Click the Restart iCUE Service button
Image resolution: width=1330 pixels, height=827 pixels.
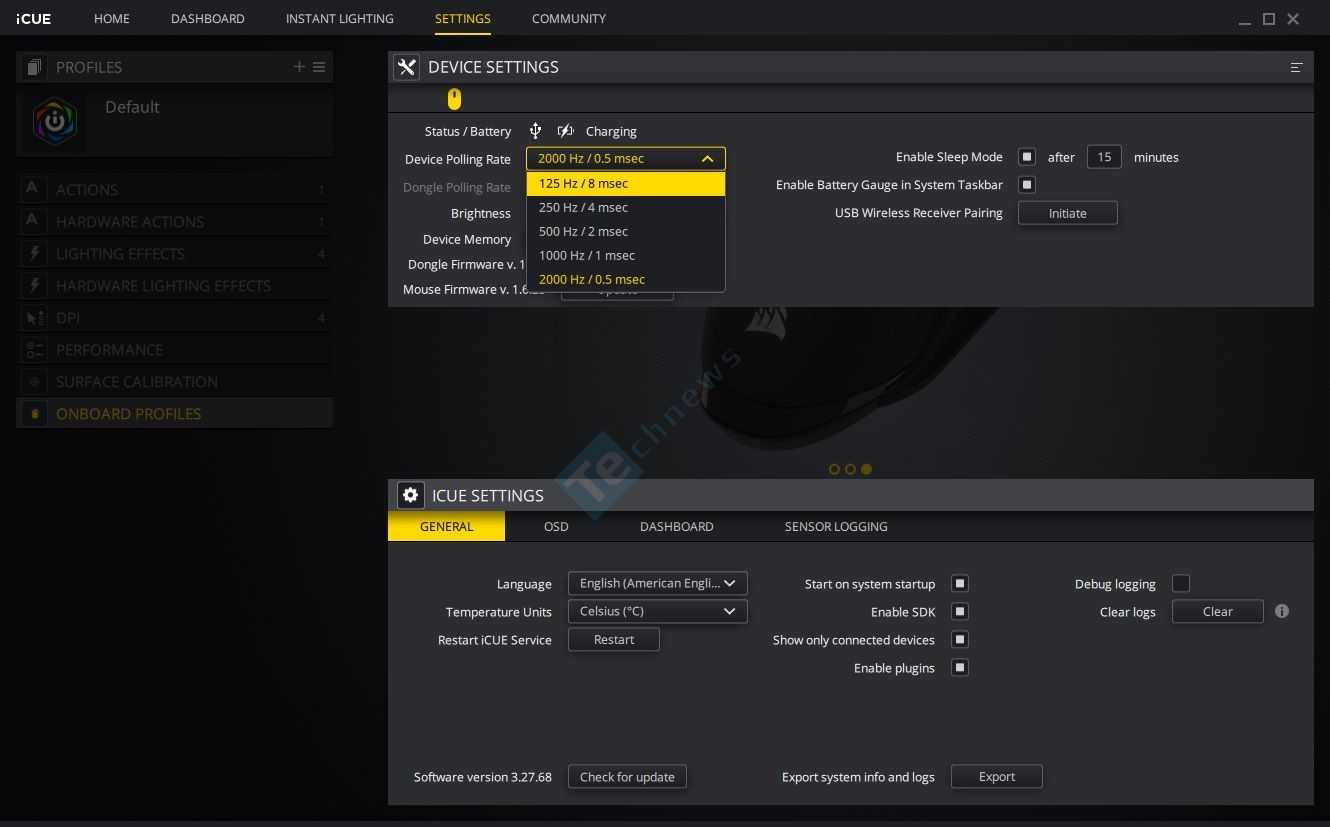(614, 639)
